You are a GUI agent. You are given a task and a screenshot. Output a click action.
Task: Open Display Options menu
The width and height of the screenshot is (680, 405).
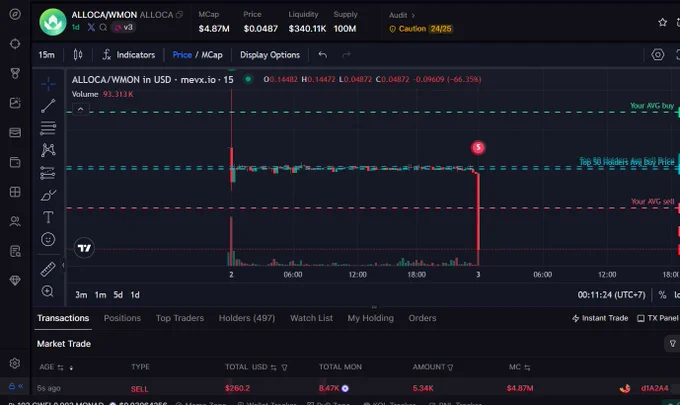coord(270,55)
